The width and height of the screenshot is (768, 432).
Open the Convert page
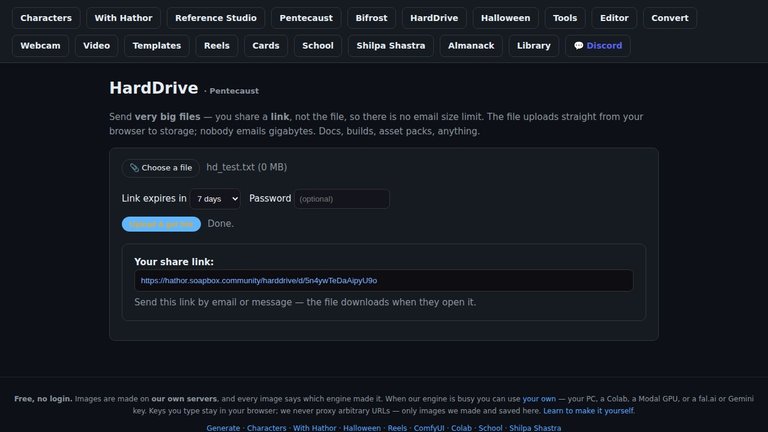(670, 18)
